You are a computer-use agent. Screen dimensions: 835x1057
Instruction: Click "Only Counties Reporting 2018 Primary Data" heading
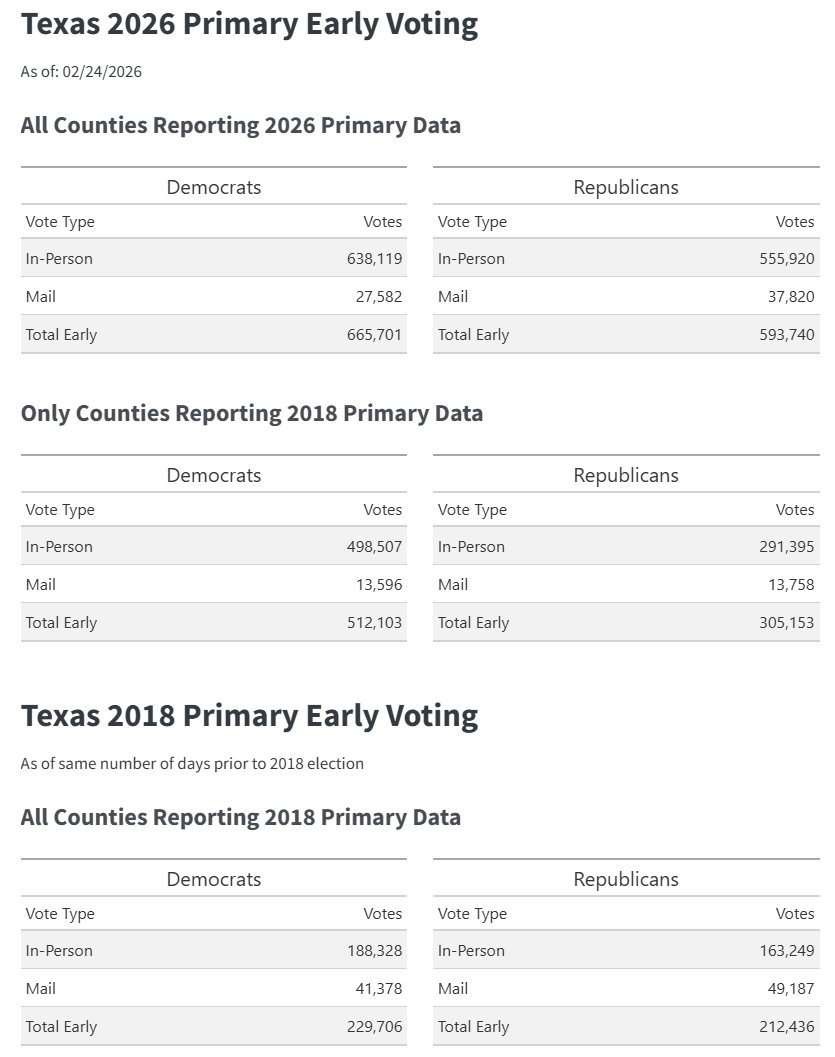tap(251, 414)
